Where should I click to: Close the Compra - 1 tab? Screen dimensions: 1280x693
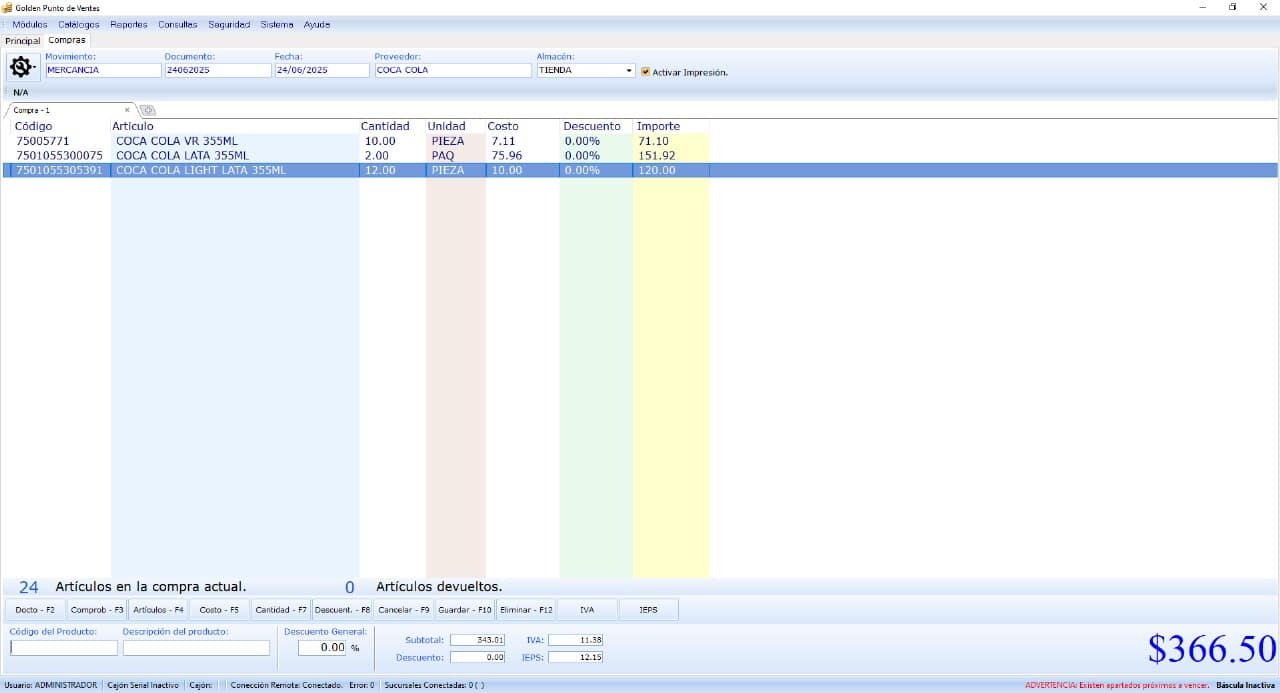click(x=127, y=110)
